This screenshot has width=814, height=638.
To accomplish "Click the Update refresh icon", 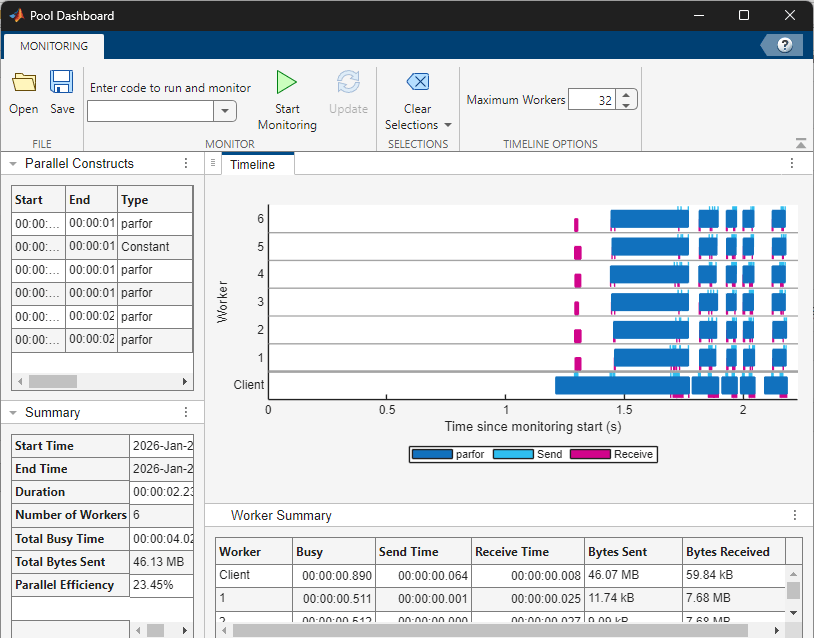I will 348,82.
